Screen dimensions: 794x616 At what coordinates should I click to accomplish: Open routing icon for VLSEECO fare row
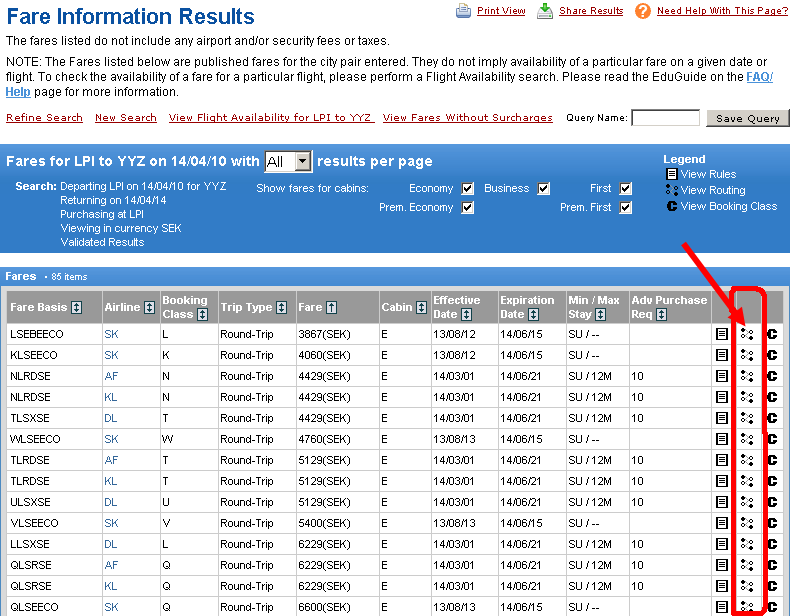[746, 523]
